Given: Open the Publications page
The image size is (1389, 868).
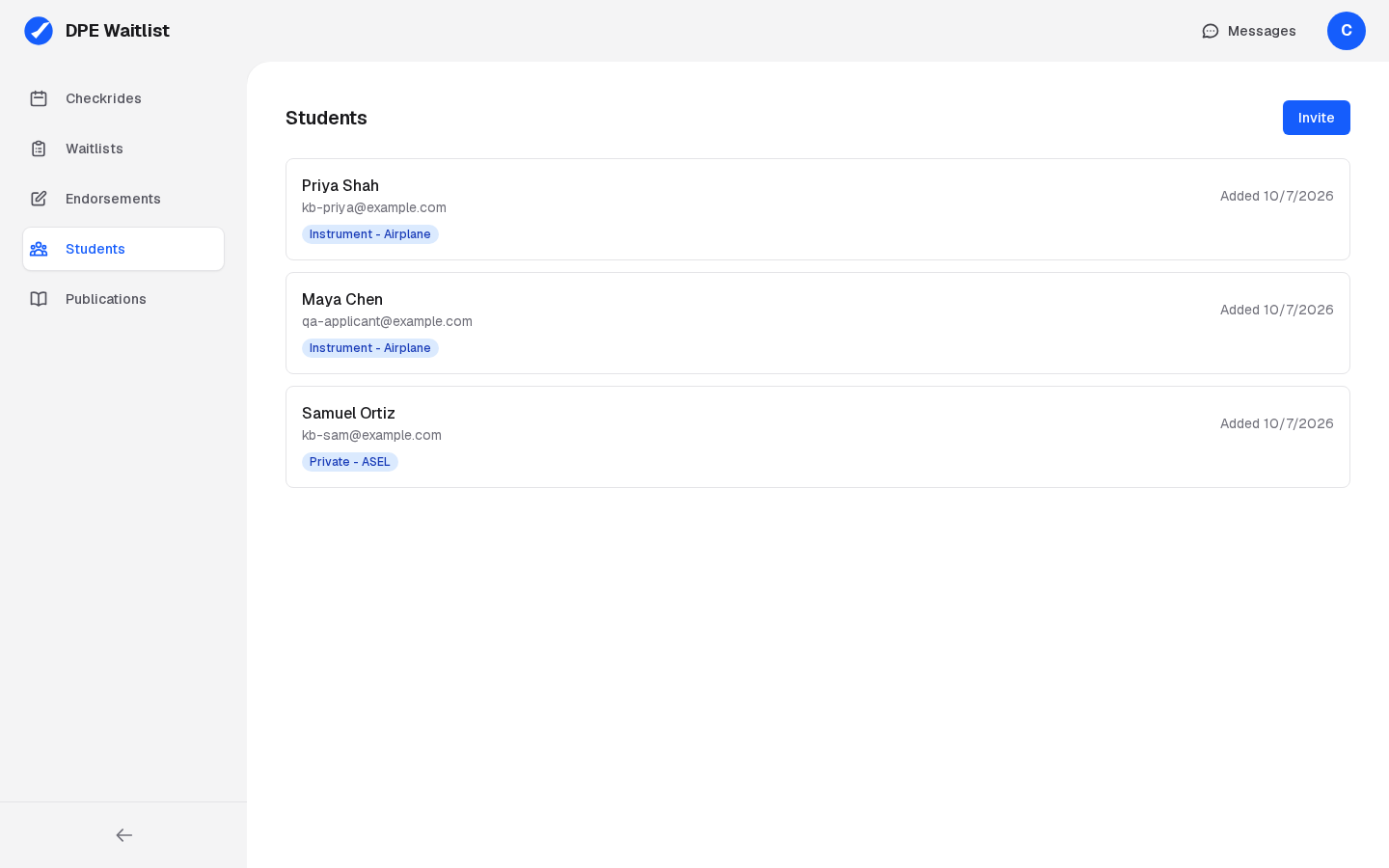Looking at the screenshot, I should (x=123, y=299).
